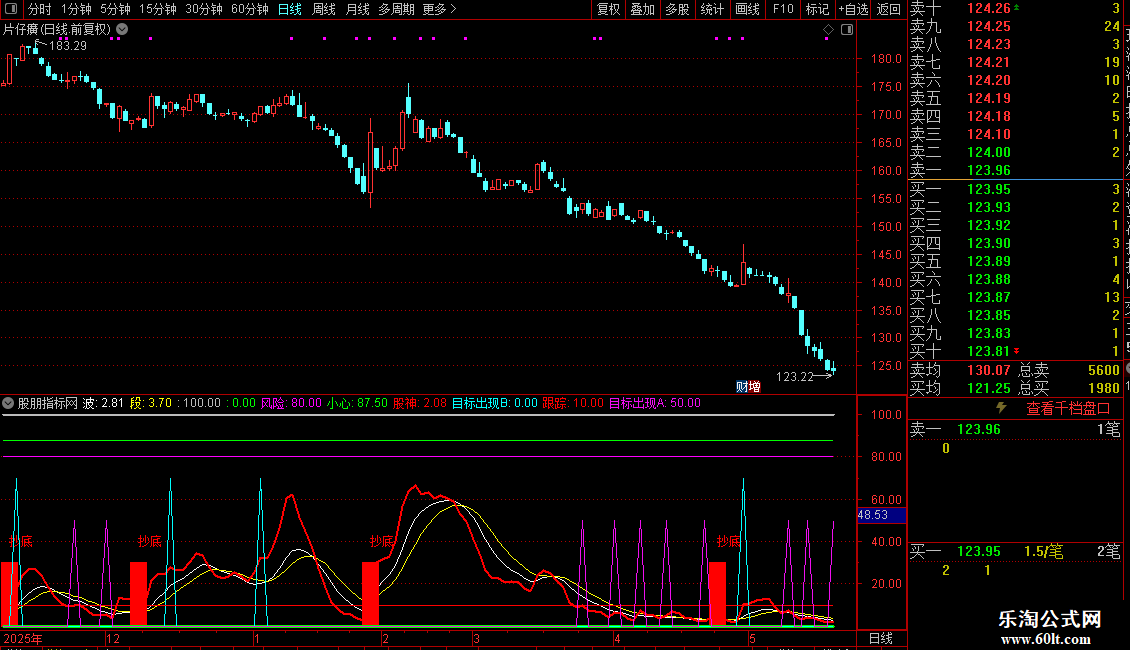Image resolution: width=1130 pixels, height=650 pixels.
Task: Click the 日线 label at axis corner
Action: 881,638
